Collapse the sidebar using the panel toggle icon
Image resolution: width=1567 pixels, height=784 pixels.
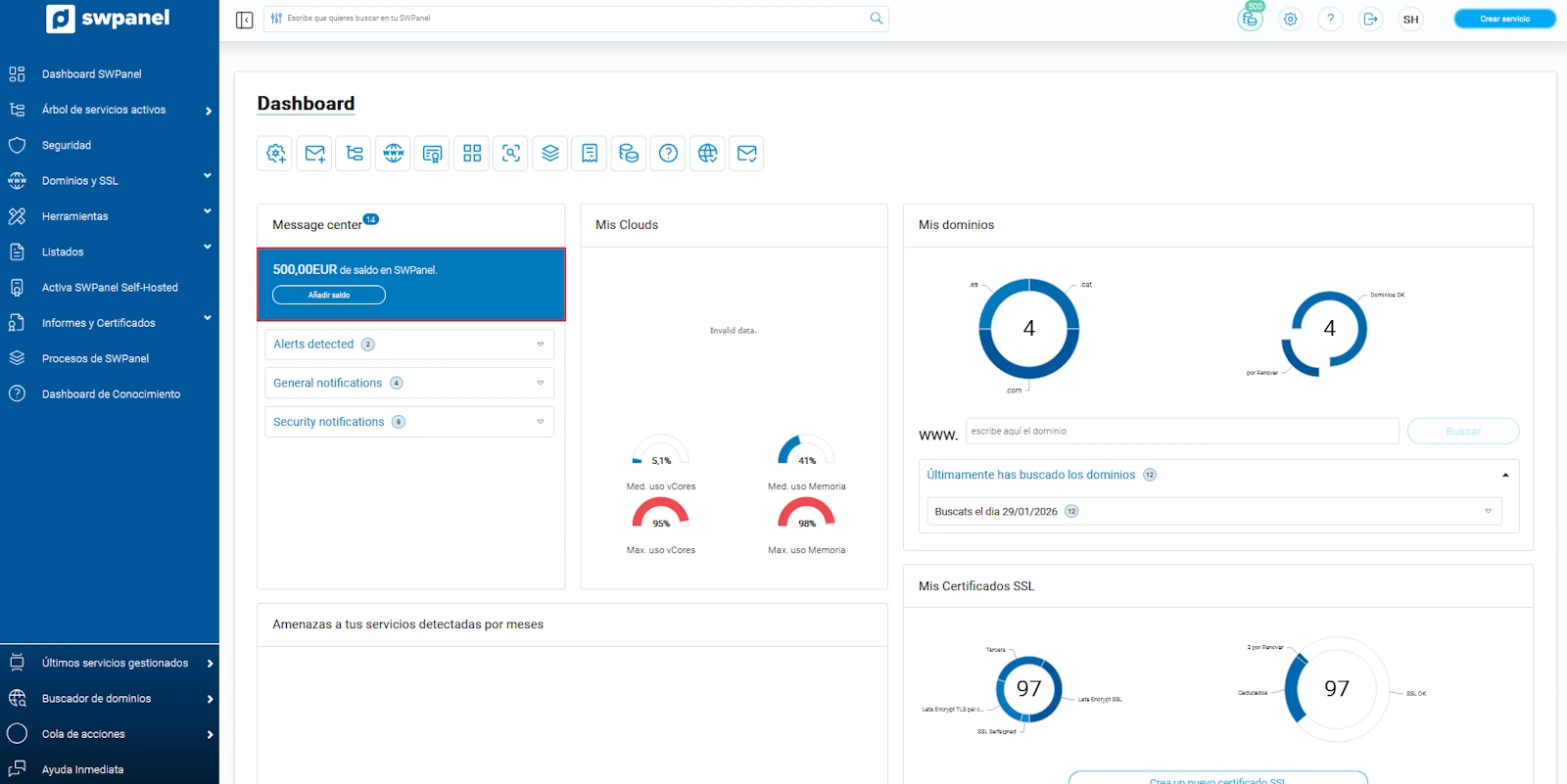[x=245, y=20]
